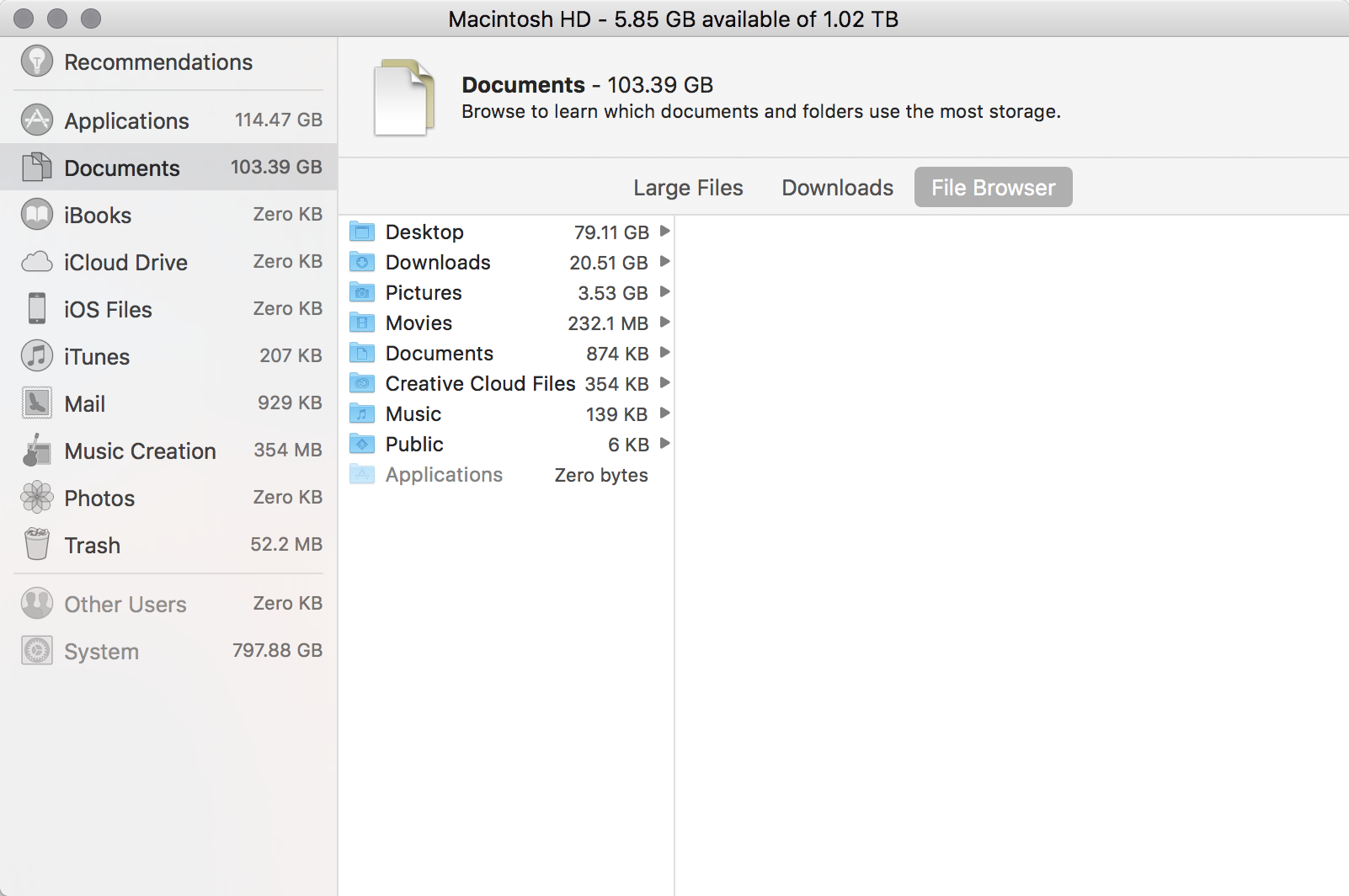Click the window title showing available space
The height and width of the screenshot is (896, 1349).
click(x=674, y=19)
